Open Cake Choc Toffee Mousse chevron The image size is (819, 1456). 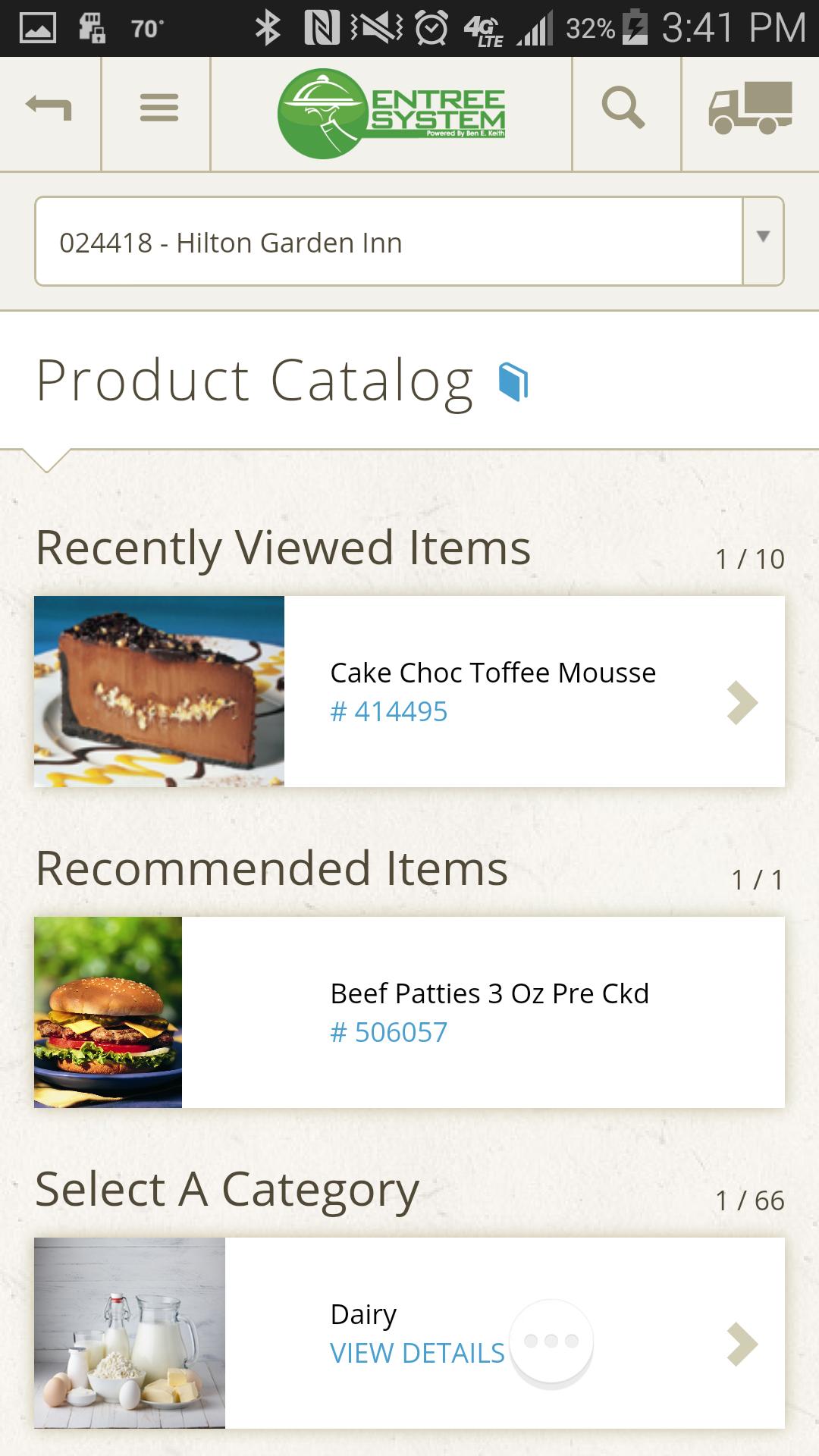coord(742,703)
